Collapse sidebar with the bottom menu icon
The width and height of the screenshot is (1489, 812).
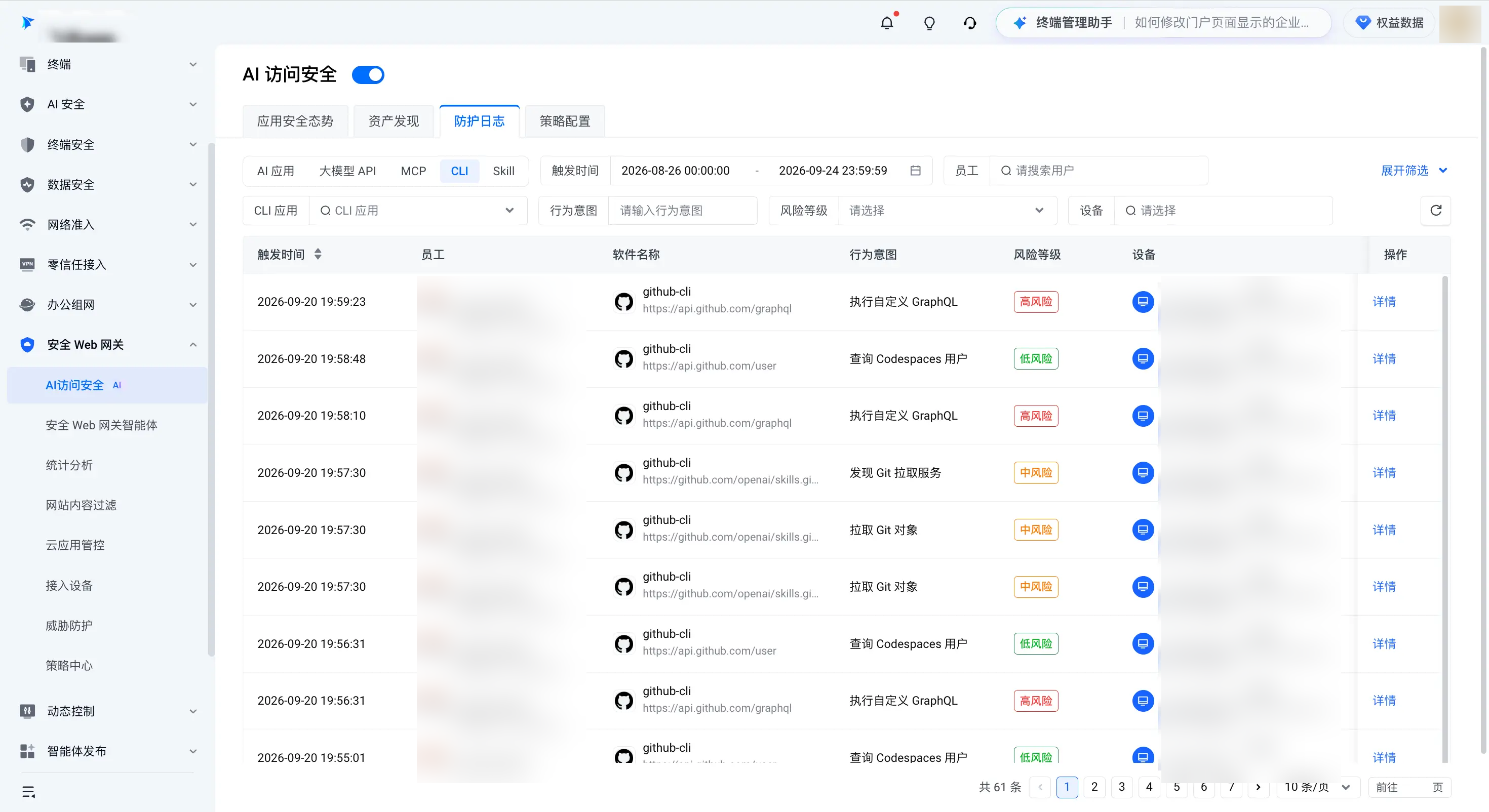point(28,791)
